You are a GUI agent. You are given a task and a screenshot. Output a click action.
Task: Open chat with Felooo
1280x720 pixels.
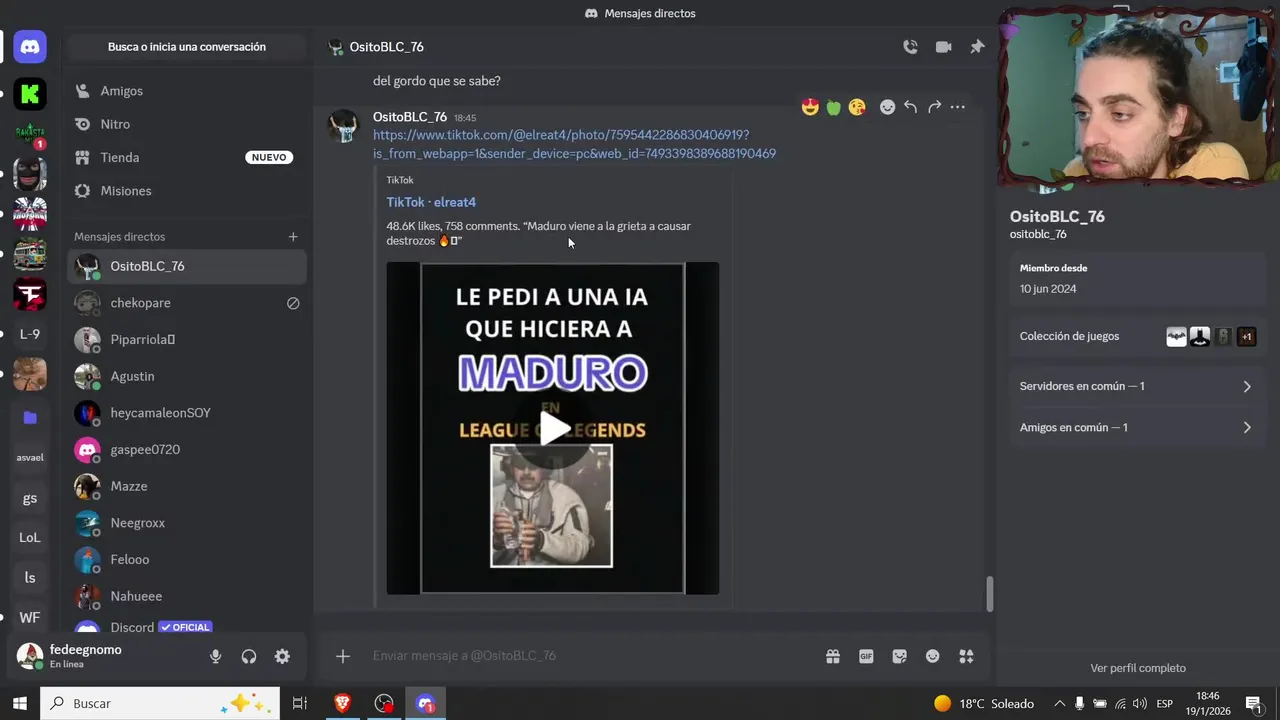[187, 560]
